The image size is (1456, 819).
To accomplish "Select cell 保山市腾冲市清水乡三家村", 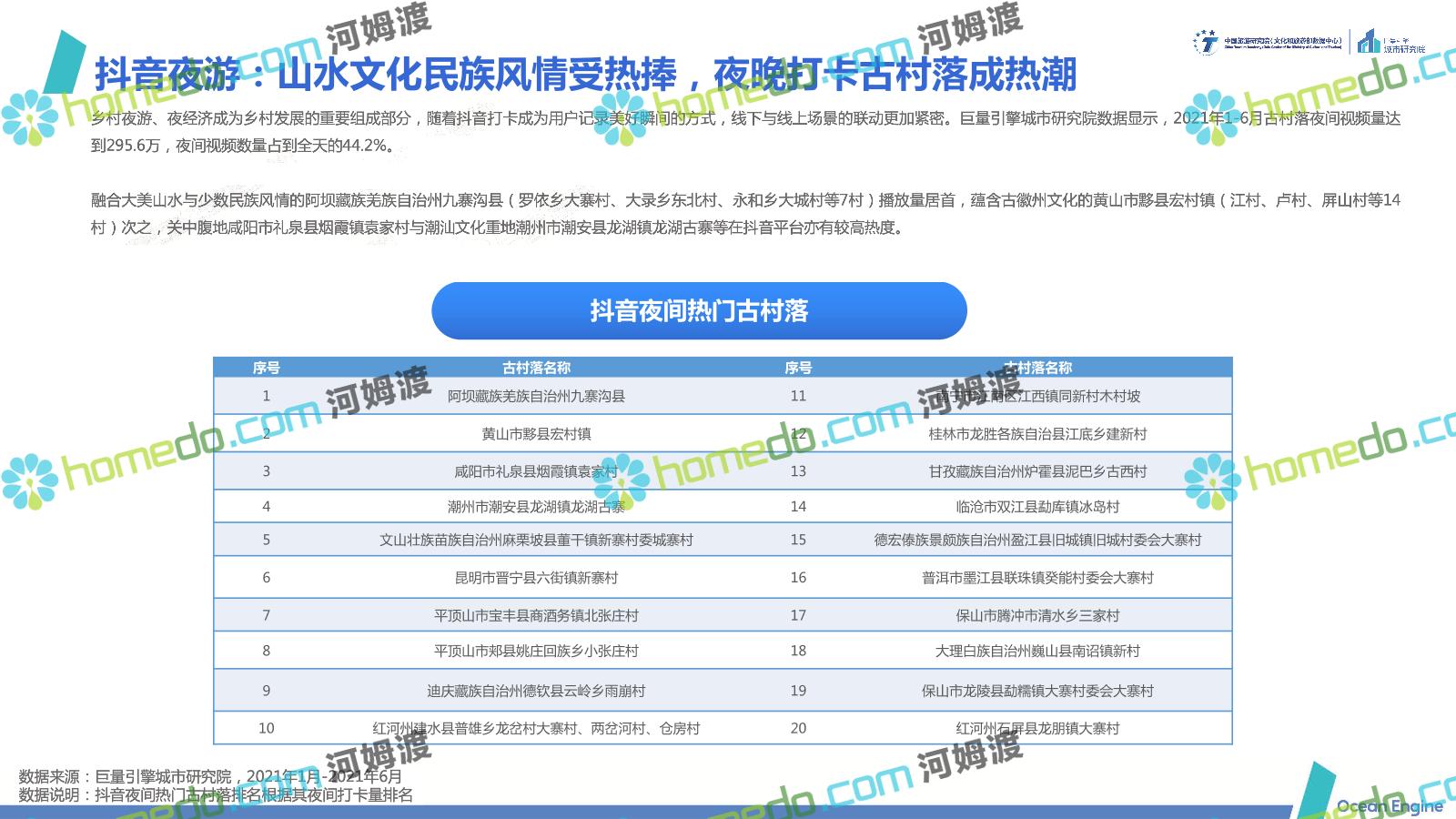I will [1037, 616].
